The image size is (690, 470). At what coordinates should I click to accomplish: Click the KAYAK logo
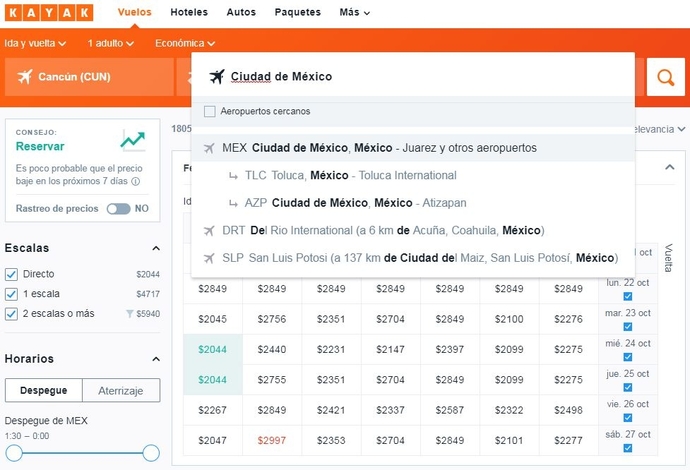click(x=50, y=13)
